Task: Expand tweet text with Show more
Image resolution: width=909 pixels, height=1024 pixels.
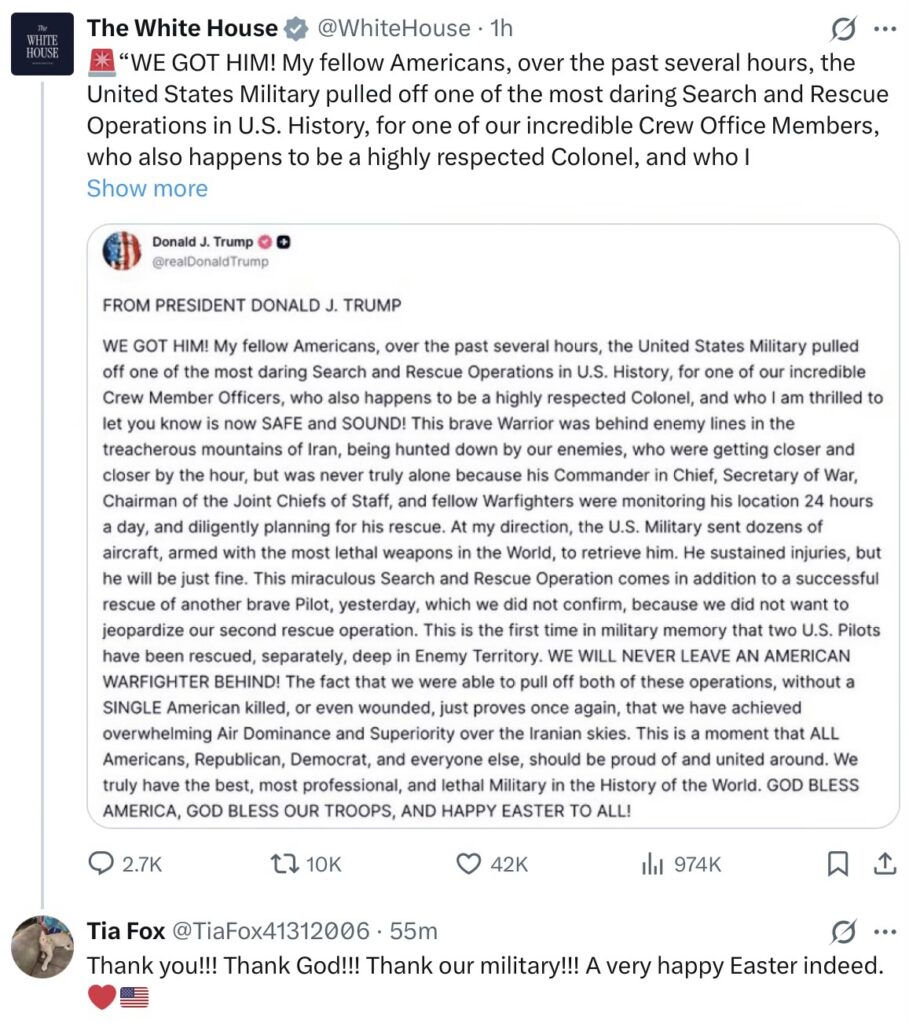Action: [147, 188]
